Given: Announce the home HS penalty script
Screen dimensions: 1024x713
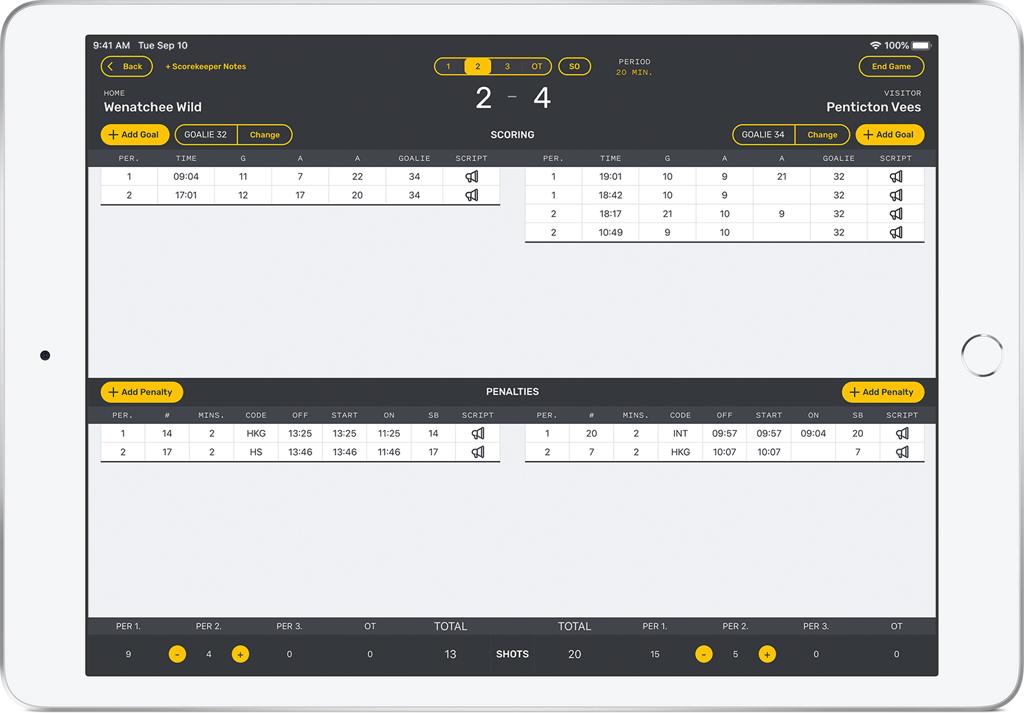Looking at the screenshot, I should (x=478, y=451).
